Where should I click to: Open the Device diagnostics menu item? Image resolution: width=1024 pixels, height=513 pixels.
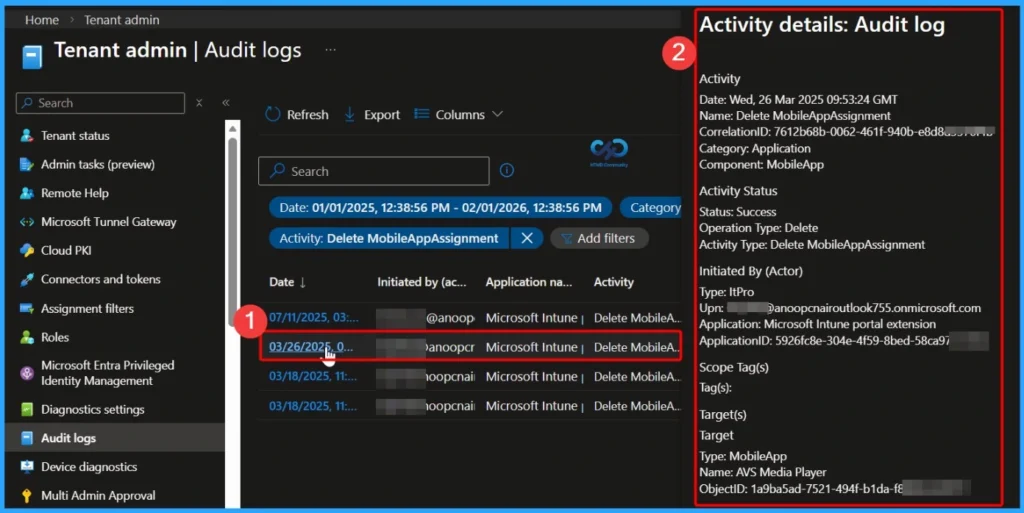pos(89,467)
